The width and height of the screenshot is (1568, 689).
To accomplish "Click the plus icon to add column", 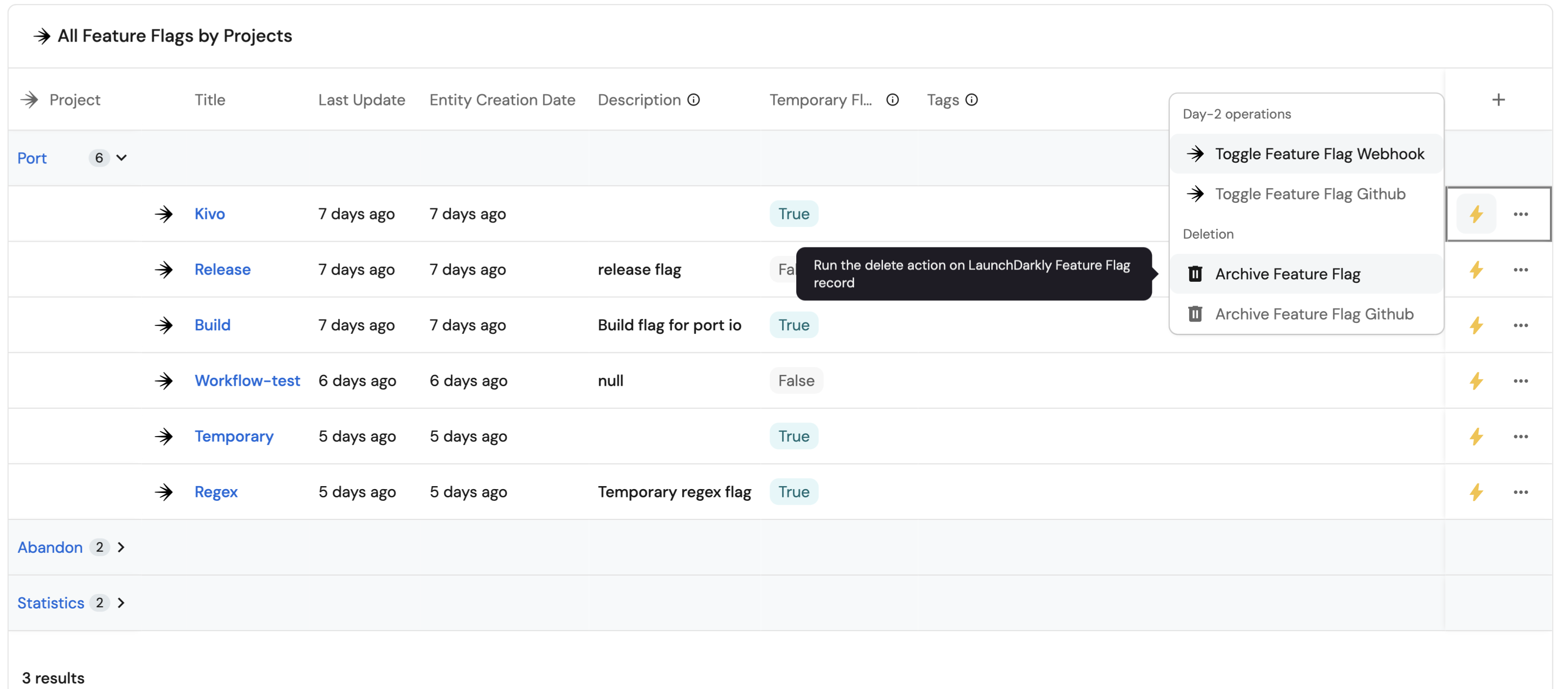I will 1498,100.
